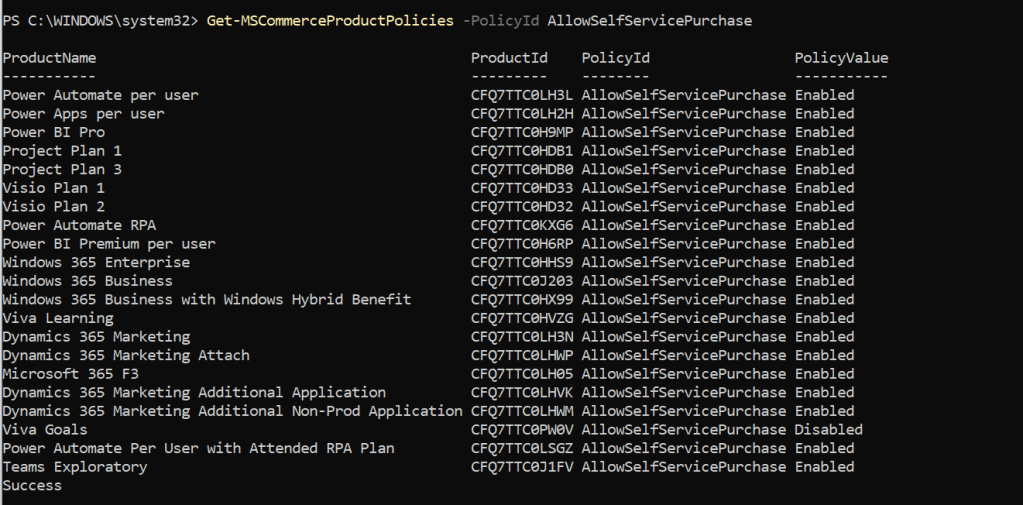The height and width of the screenshot is (505, 1023).
Task: Click the ProductName column header
Action: pyautogui.click(x=49, y=58)
